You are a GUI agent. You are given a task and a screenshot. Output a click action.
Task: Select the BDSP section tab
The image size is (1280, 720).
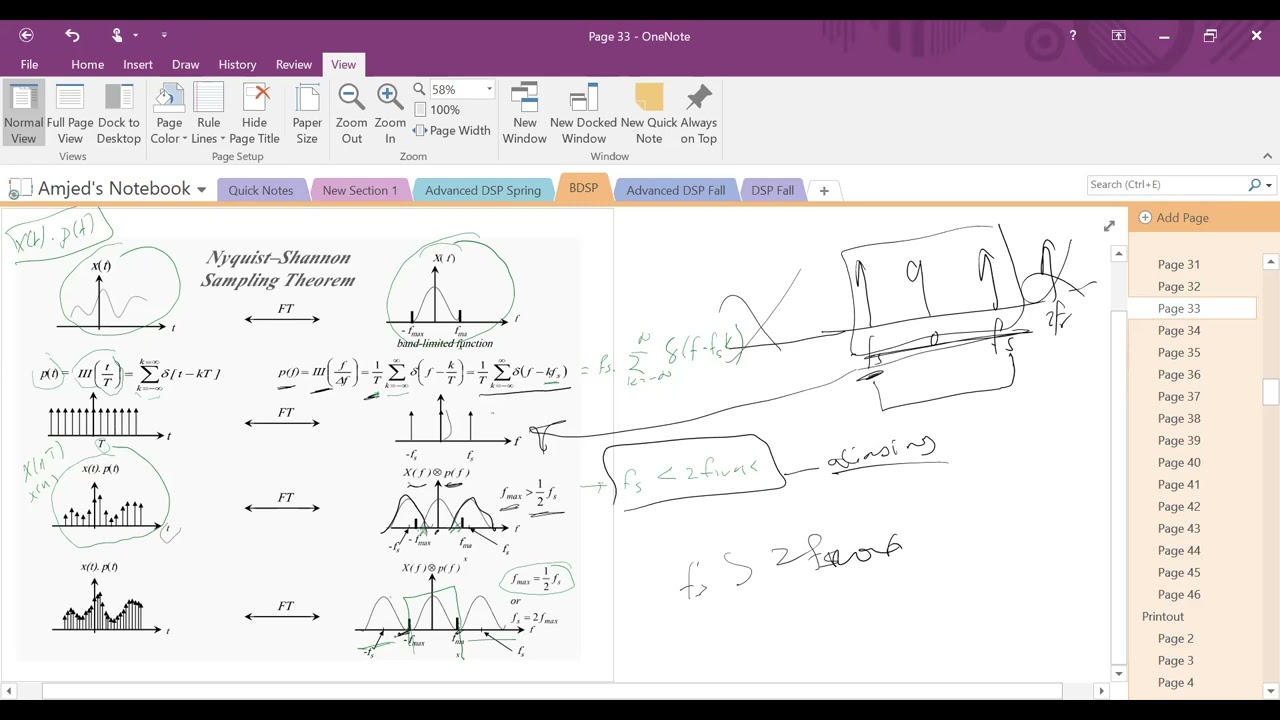583,188
